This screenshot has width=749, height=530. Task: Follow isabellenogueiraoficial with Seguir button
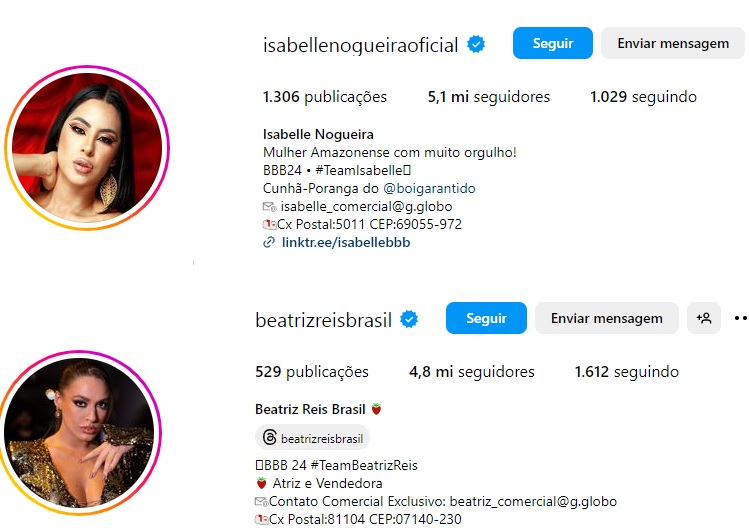[x=553, y=43]
